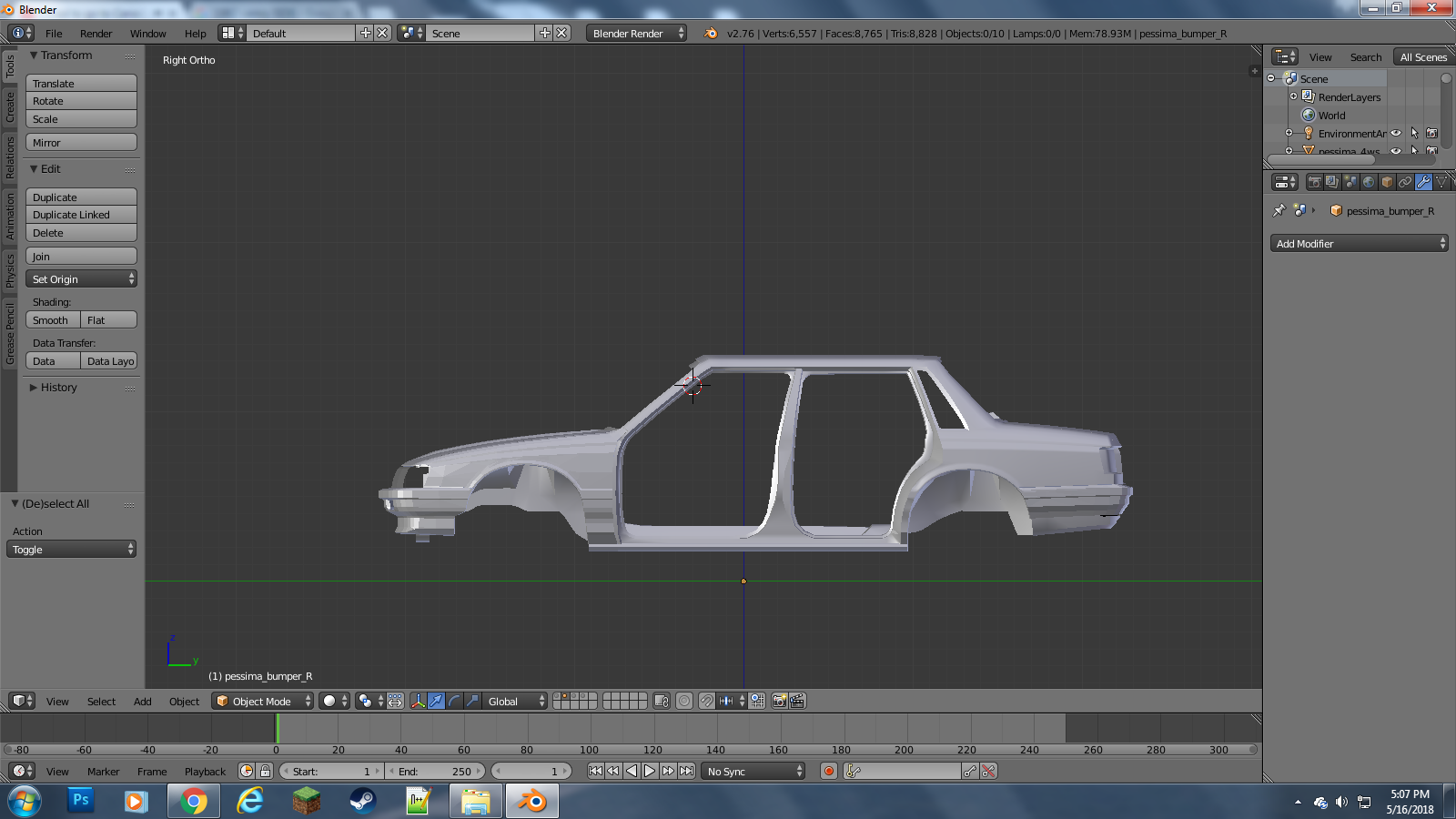The image size is (1456, 819).
Task: Click the OpenGL render image icon
Action: (779, 701)
